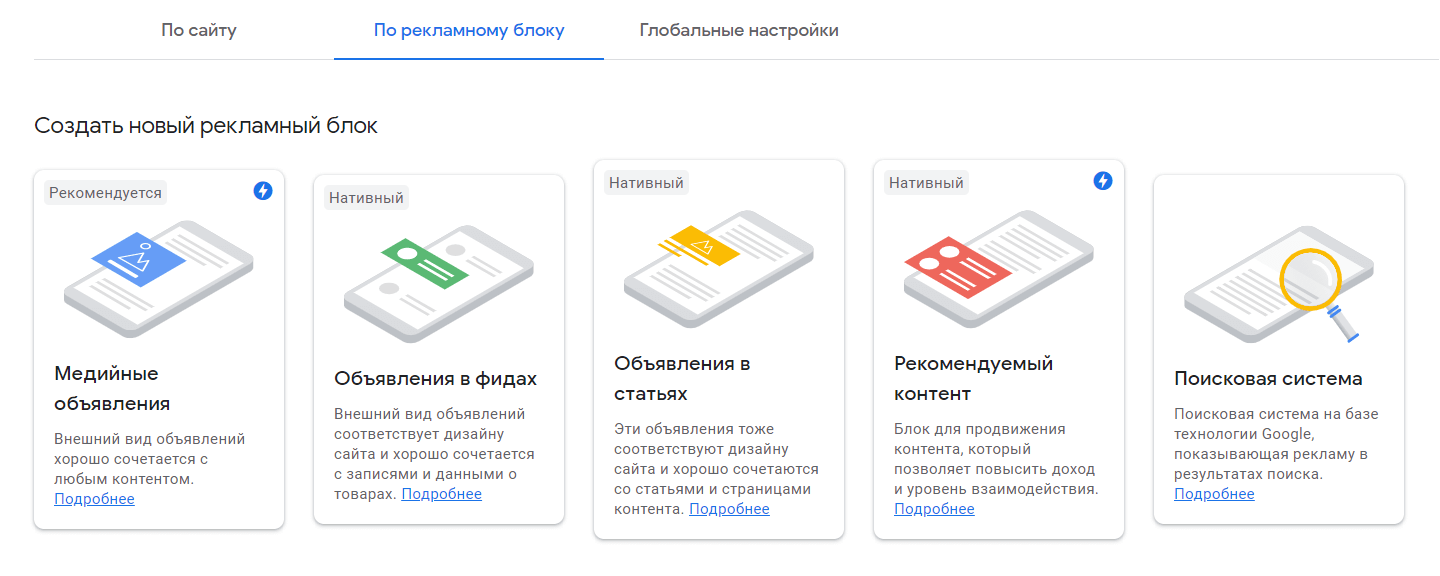This screenshot has width=1440, height=576.
Task: Click Подробнее link under Рекомендуемый контент
Action: 934,509
